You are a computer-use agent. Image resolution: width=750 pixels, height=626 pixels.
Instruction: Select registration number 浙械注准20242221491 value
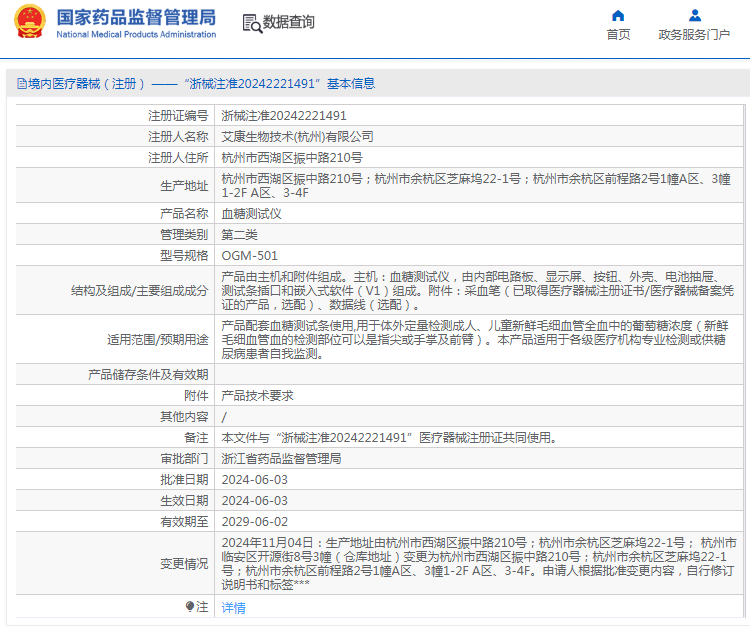[x=284, y=116]
